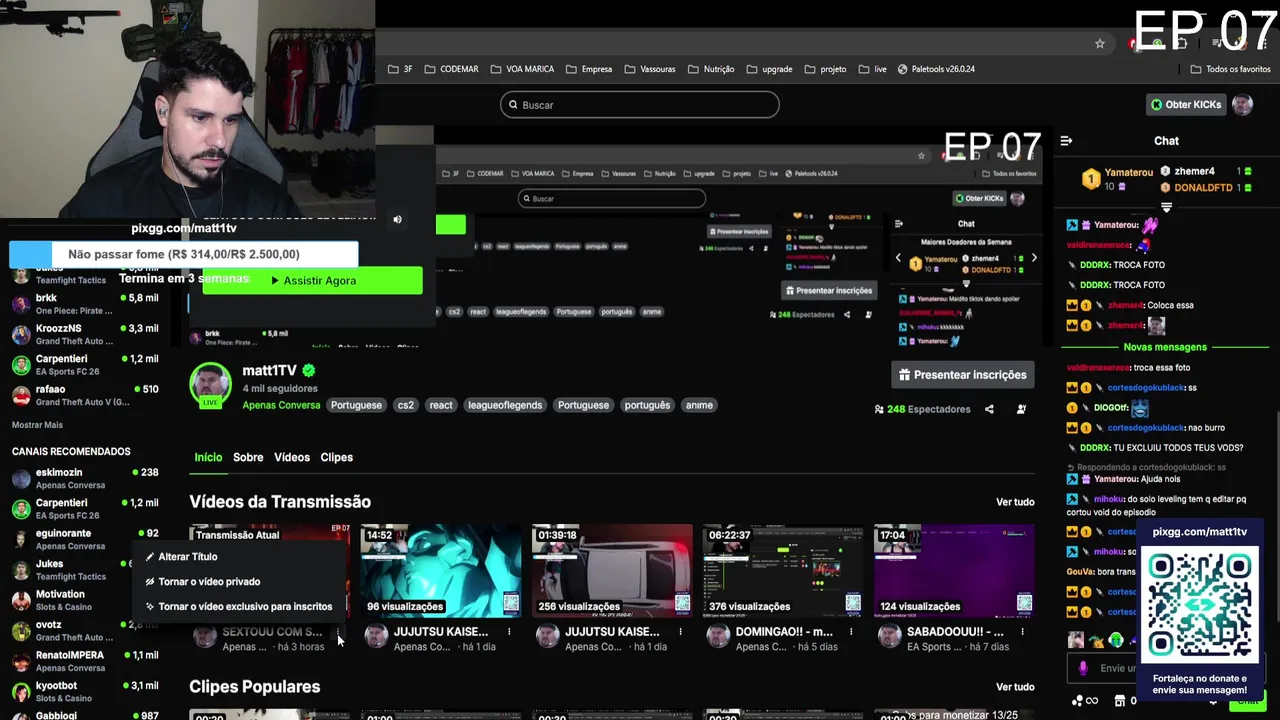Open three-dot menu of SABADOOUU video
The height and width of the screenshot is (720, 1280).
[1022, 632]
